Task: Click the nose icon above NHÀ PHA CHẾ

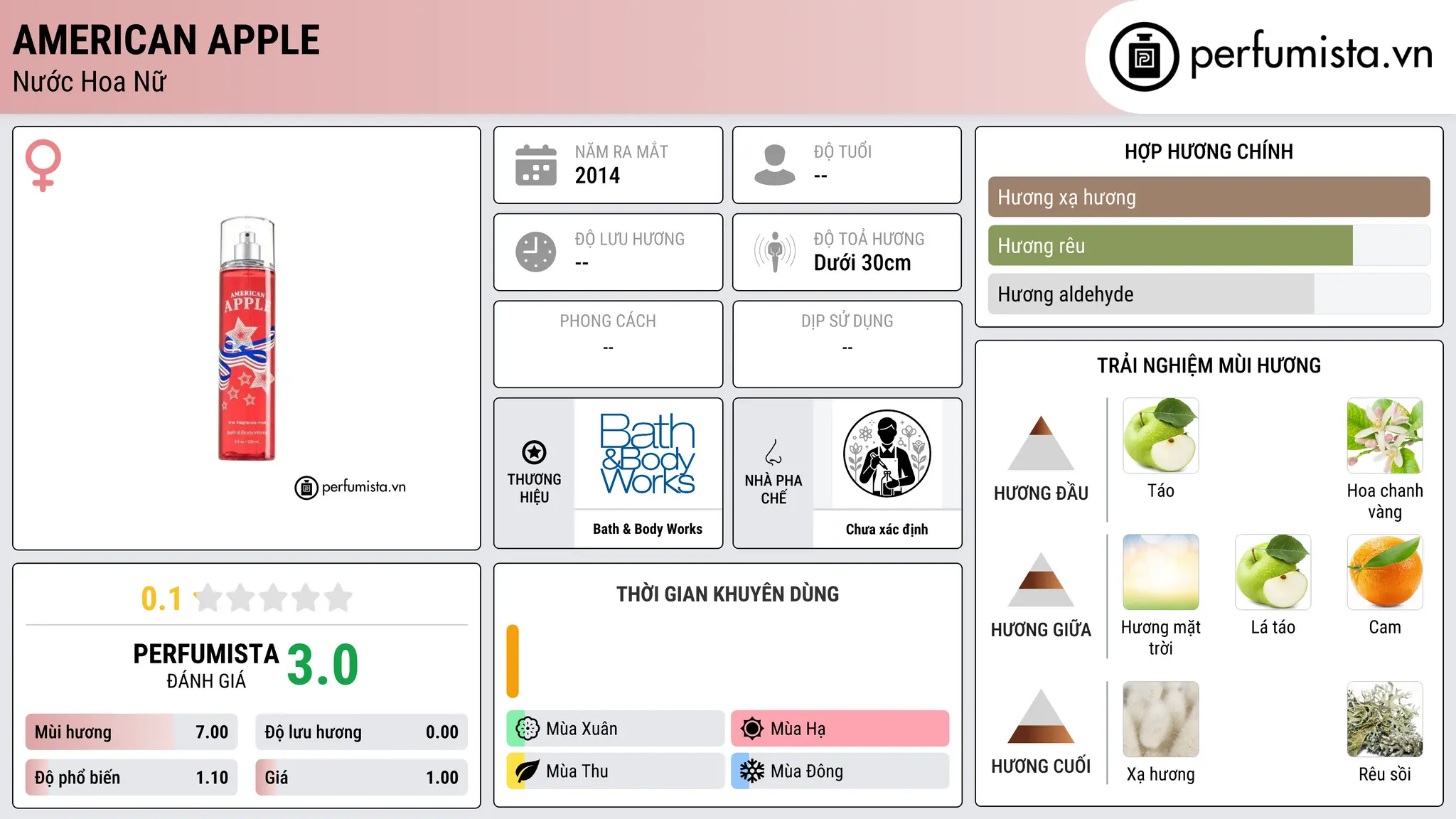Action: (x=773, y=452)
